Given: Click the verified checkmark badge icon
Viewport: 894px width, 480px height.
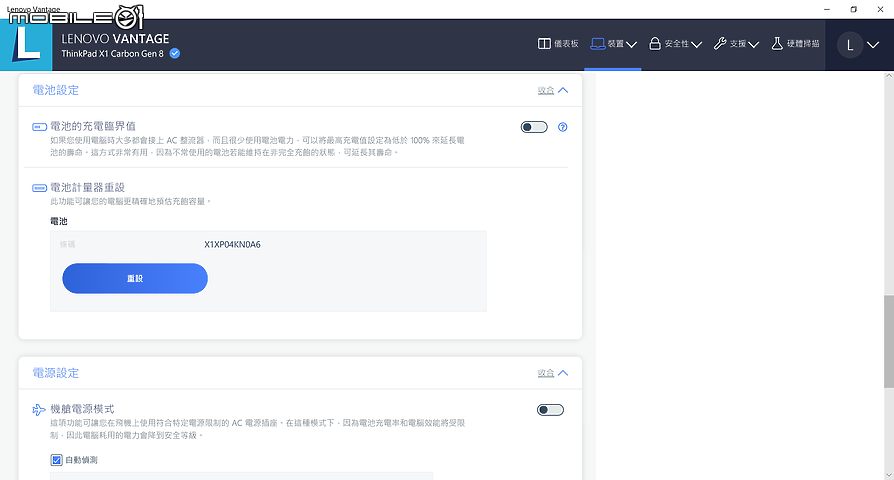Looking at the screenshot, I should tap(175, 54).
